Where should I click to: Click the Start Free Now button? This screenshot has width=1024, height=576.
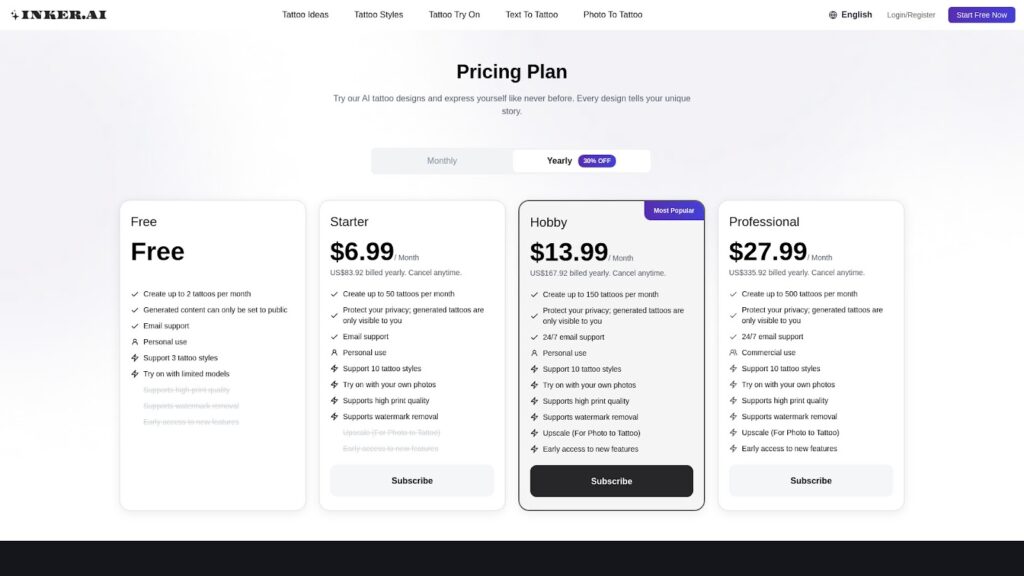(x=982, y=14)
